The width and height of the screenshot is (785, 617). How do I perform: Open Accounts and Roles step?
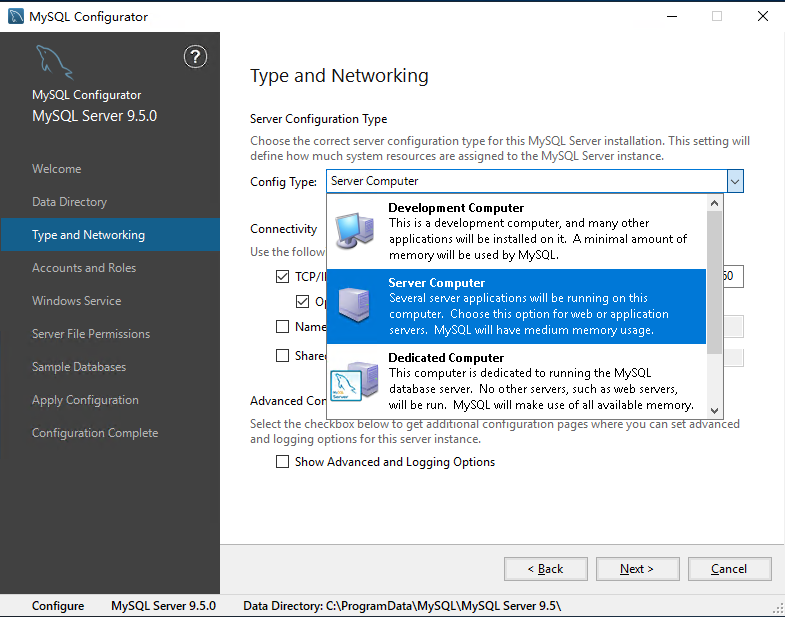(x=84, y=268)
